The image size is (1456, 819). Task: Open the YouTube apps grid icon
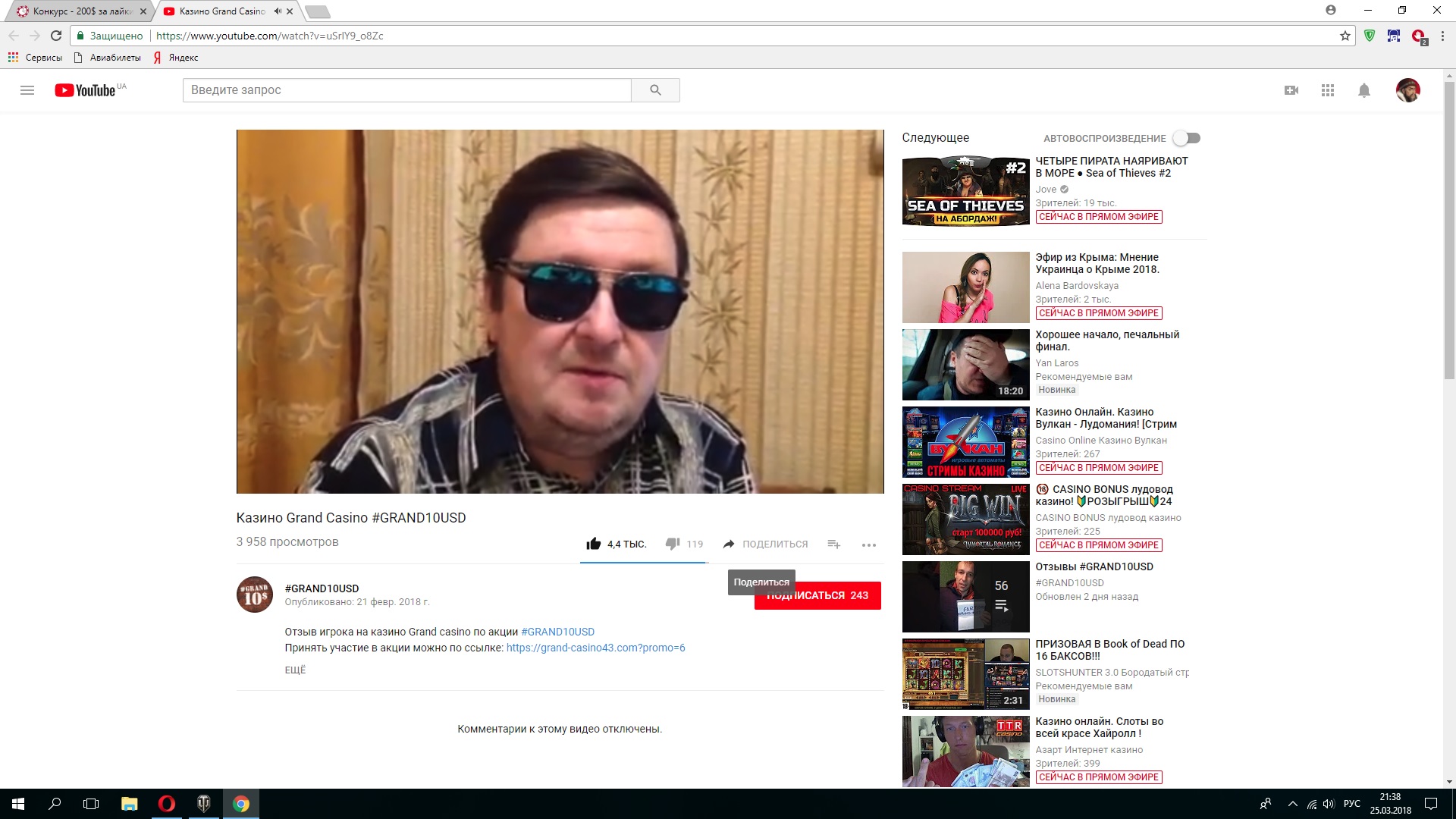pyautogui.click(x=1328, y=90)
